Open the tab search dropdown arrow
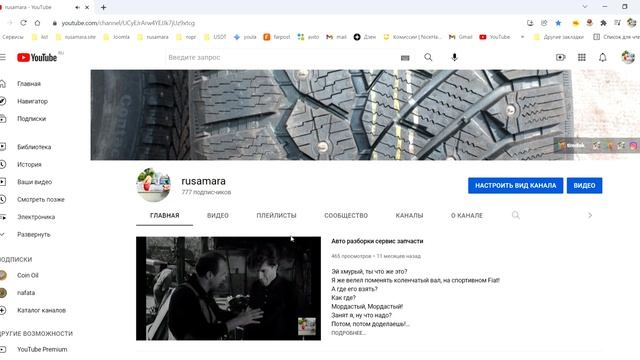This screenshot has width=640, height=360. pos(584,7)
